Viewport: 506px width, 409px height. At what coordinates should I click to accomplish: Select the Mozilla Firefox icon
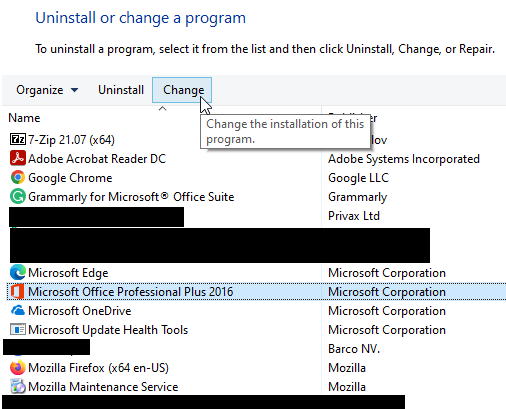coord(18,368)
